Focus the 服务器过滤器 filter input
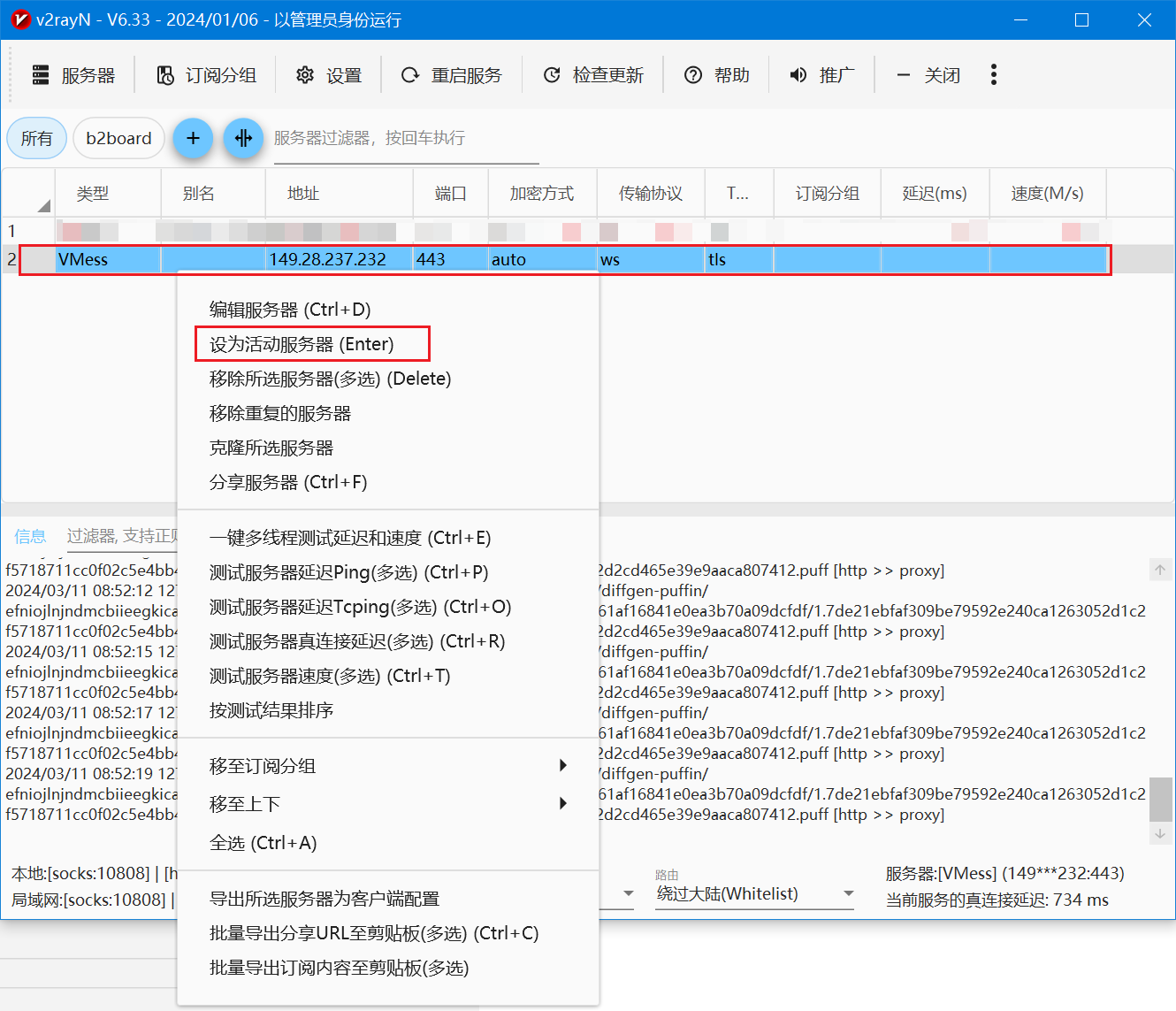The height and width of the screenshot is (1011, 1176). click(x=406, y=139)
